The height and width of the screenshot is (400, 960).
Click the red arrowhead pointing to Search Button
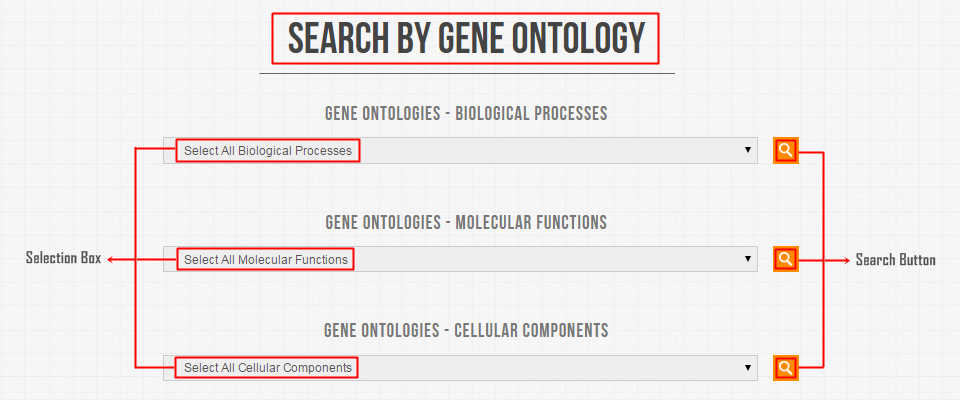pyautogui.click(x=847, y=260)
